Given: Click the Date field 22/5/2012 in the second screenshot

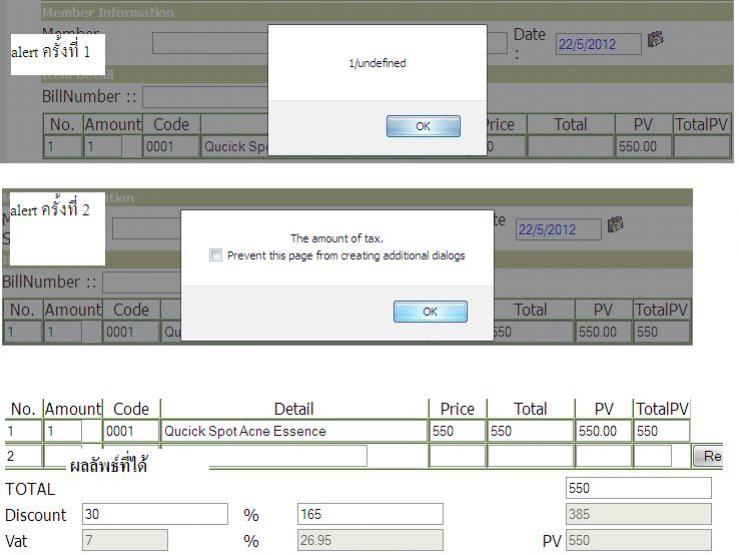Looking at the screenshot, I should 558,229.
